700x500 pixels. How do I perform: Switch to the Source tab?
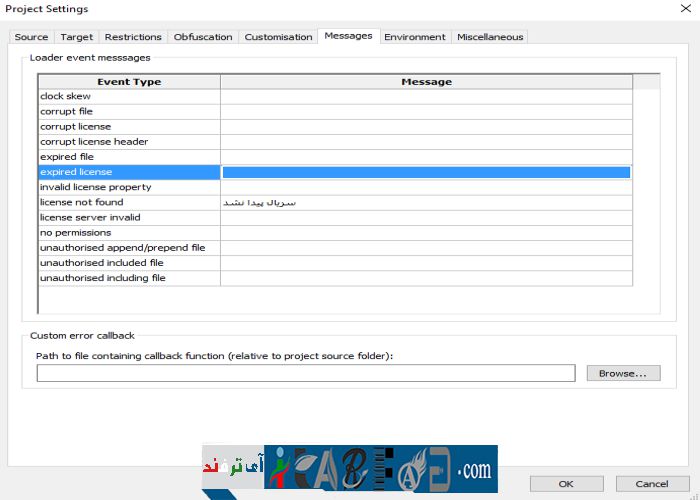(31, 37)
